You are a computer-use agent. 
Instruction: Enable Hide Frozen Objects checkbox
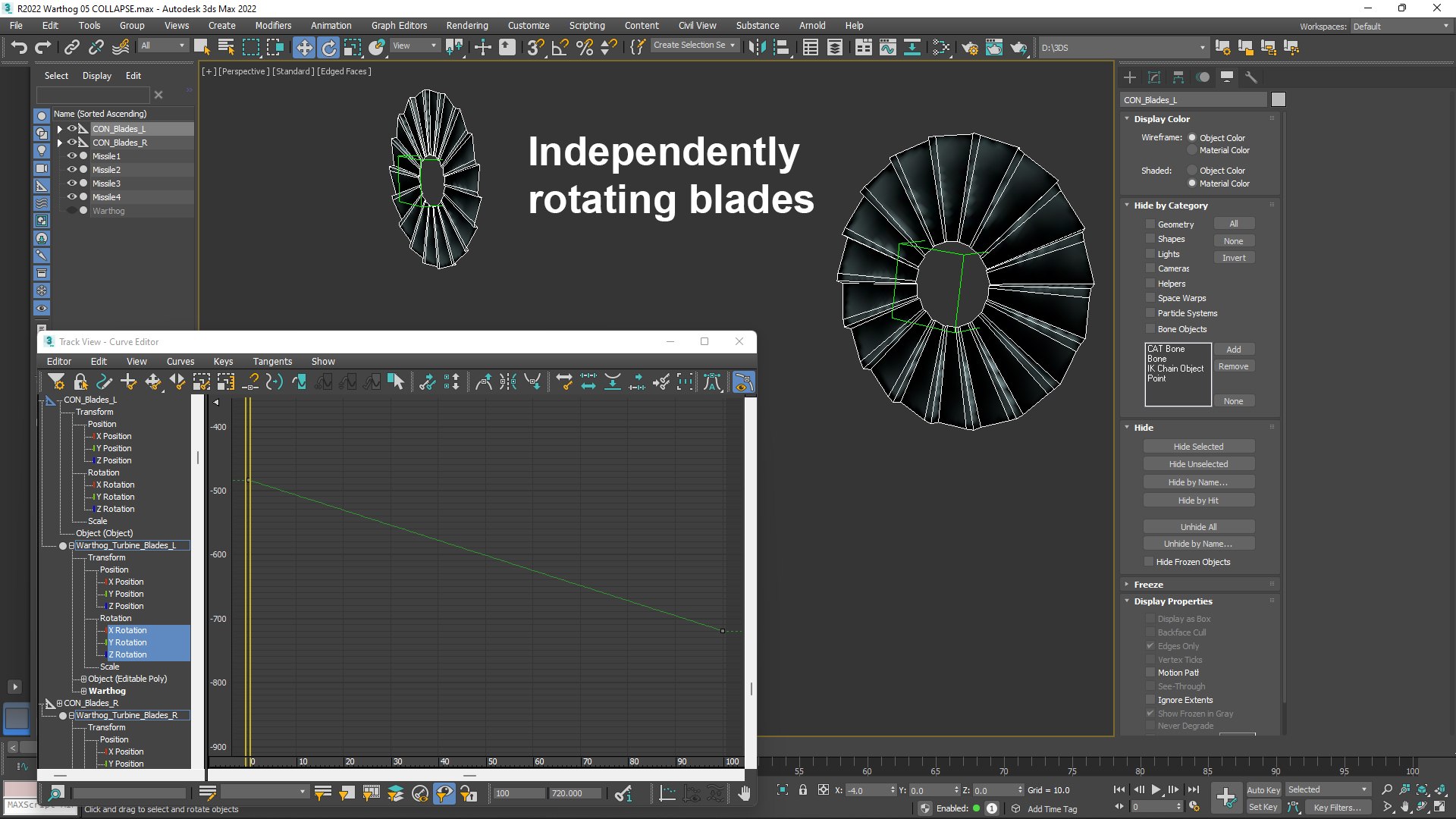(x=1150, y=562)
